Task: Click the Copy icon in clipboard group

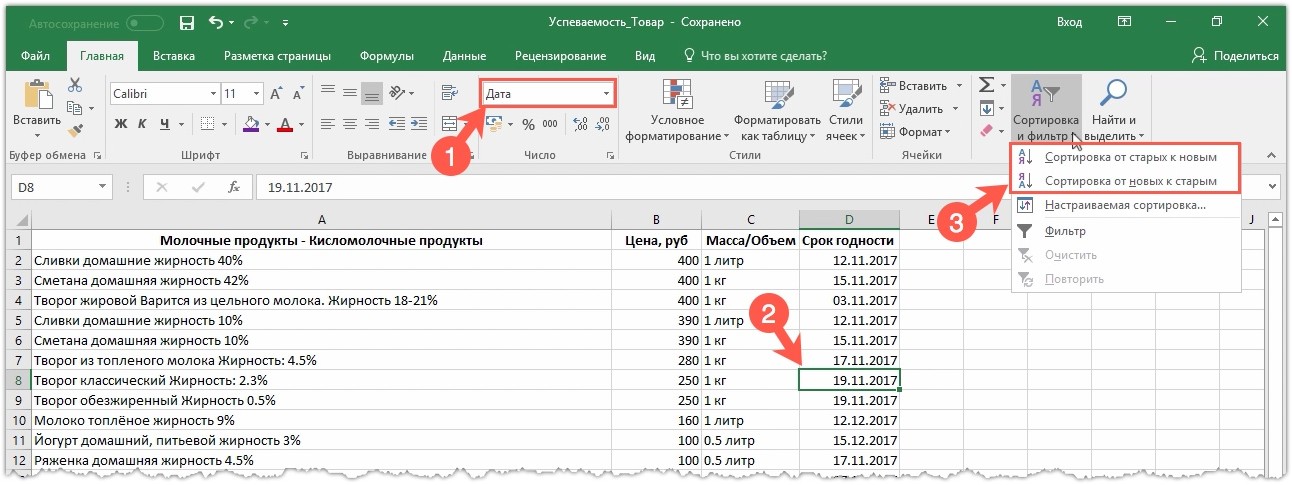Action: pos(74,109)
